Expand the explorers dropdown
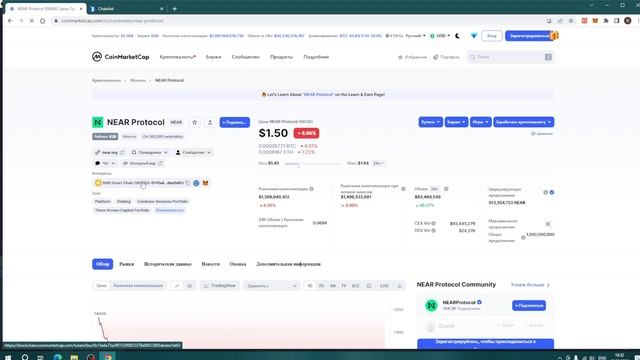The image size is (640, 360). tap(149, 152)
